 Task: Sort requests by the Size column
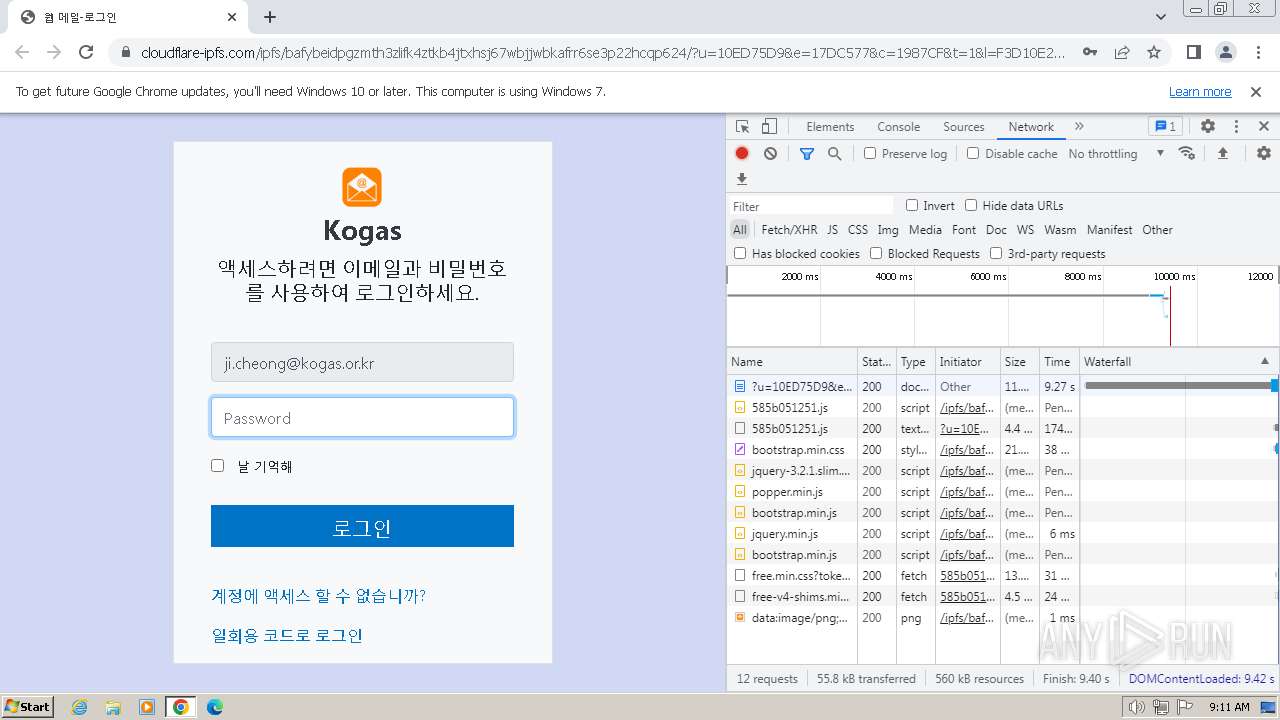[x=1019, y=361]
